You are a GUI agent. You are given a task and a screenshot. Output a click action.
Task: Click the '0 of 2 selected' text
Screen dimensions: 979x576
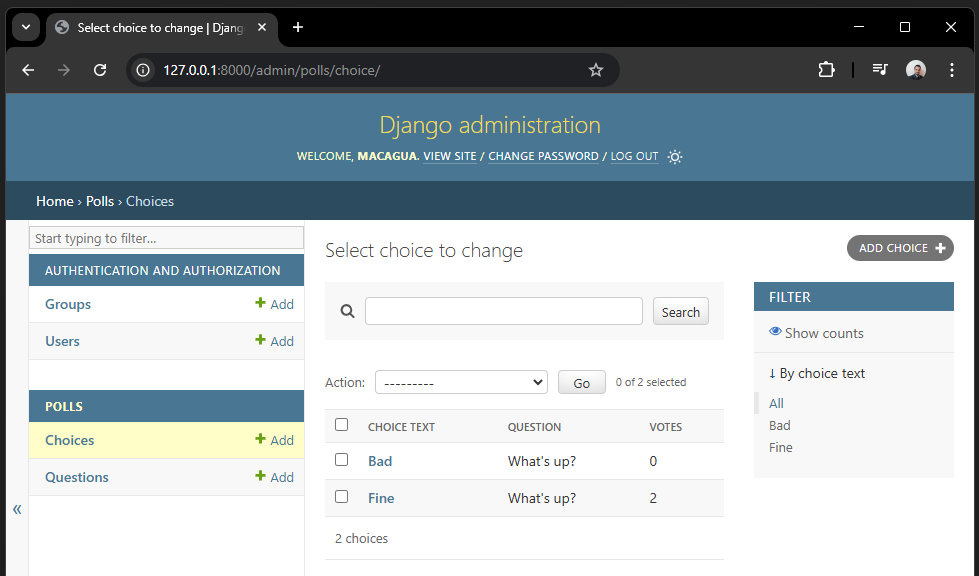point(651,382)
